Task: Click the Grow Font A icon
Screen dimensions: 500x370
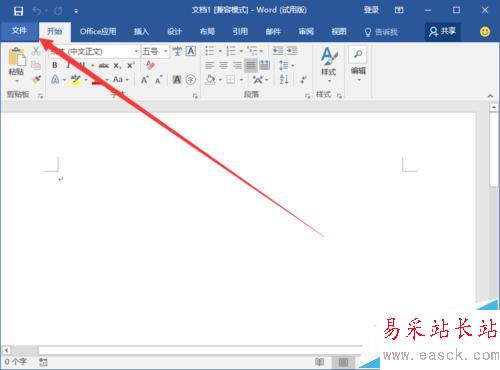Action: [144, 80]
